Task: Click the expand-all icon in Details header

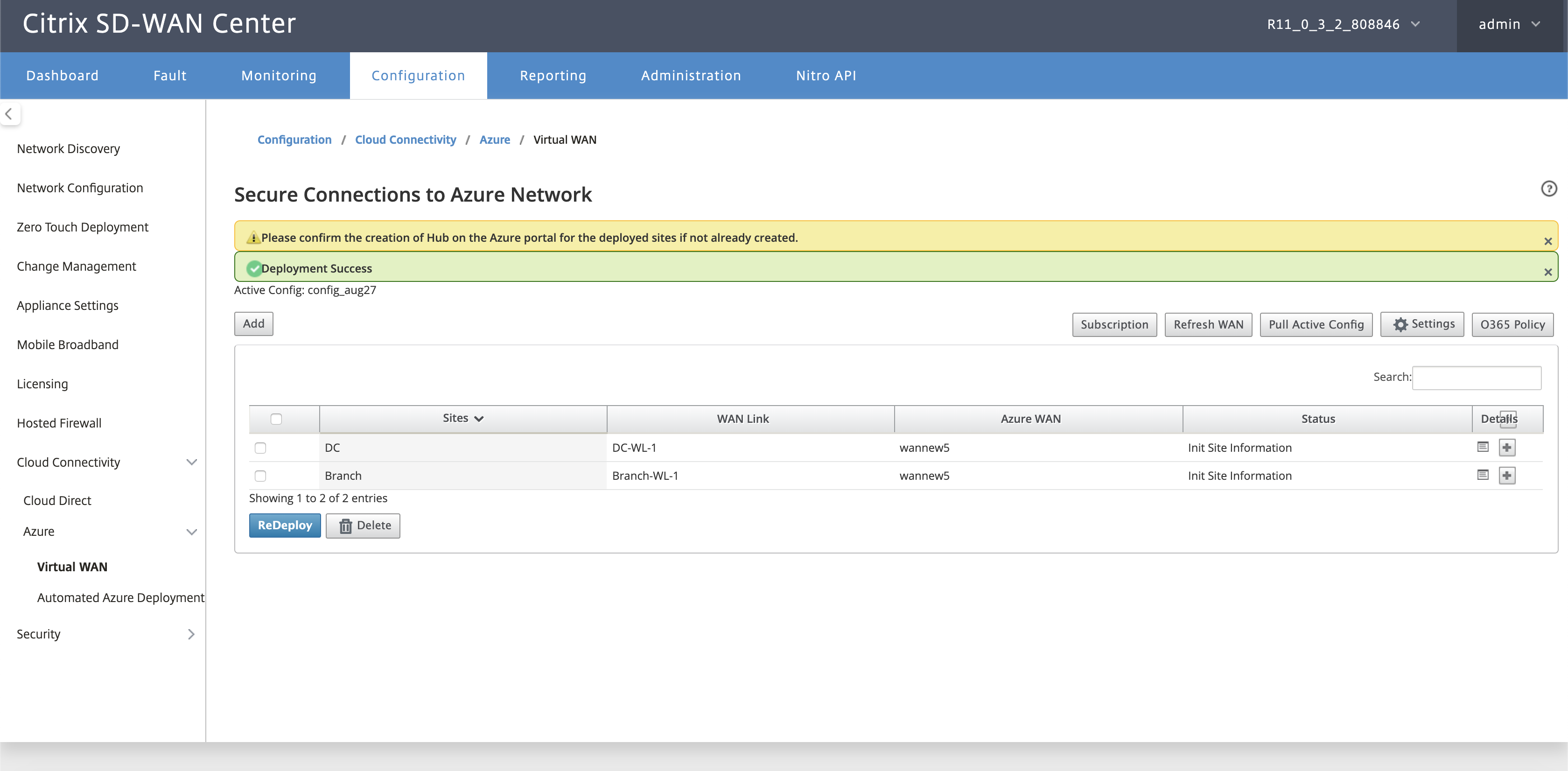Action: [x=1507, y=419]
